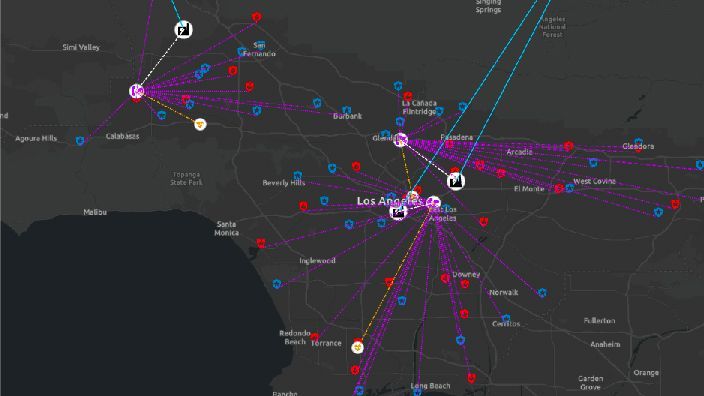This screenshot has height=396, width=704.
Task: Click the Inglewood label
Action: (317, 260)
